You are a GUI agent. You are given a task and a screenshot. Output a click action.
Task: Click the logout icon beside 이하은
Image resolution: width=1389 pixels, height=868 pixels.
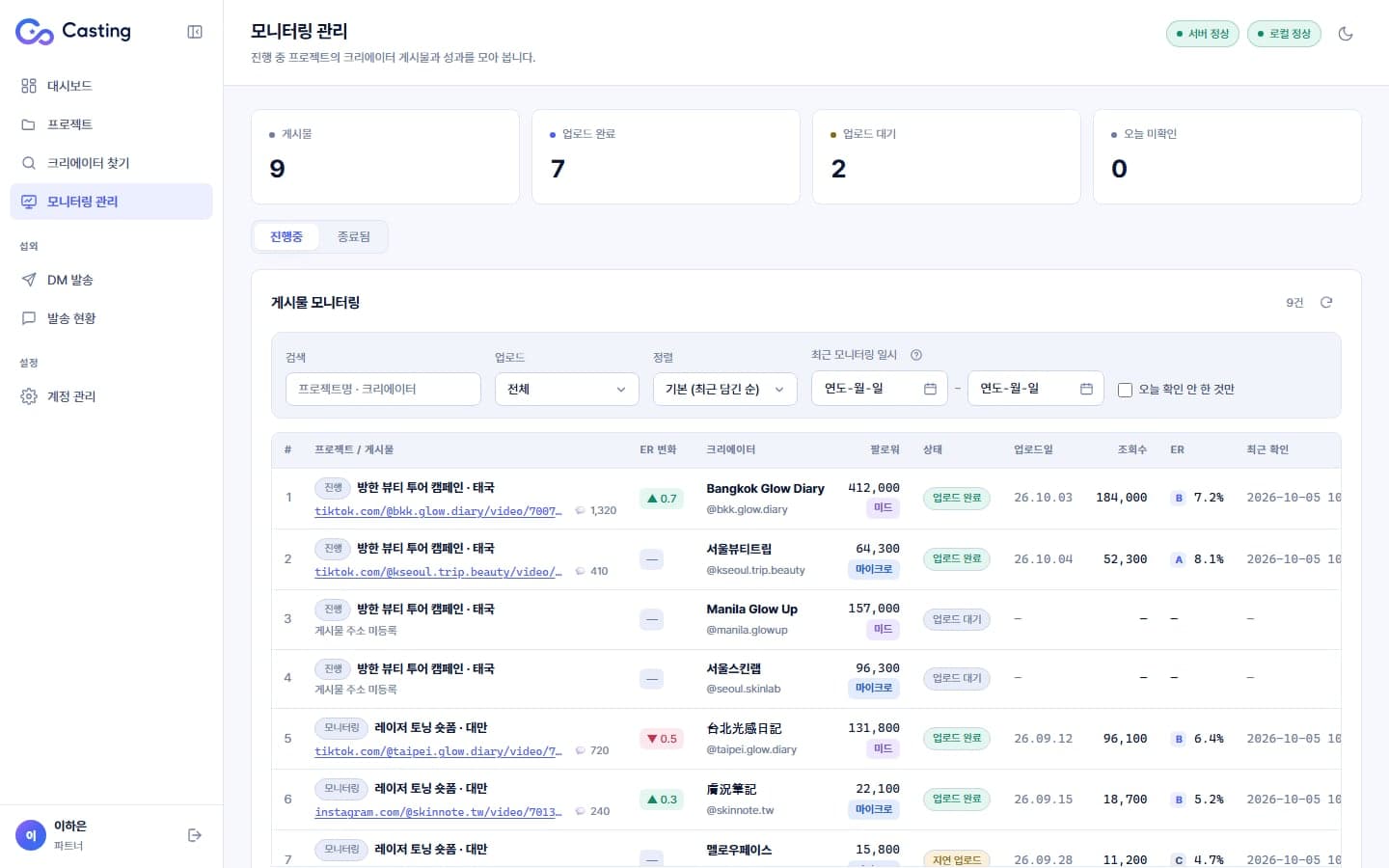(x=195, y=835)
